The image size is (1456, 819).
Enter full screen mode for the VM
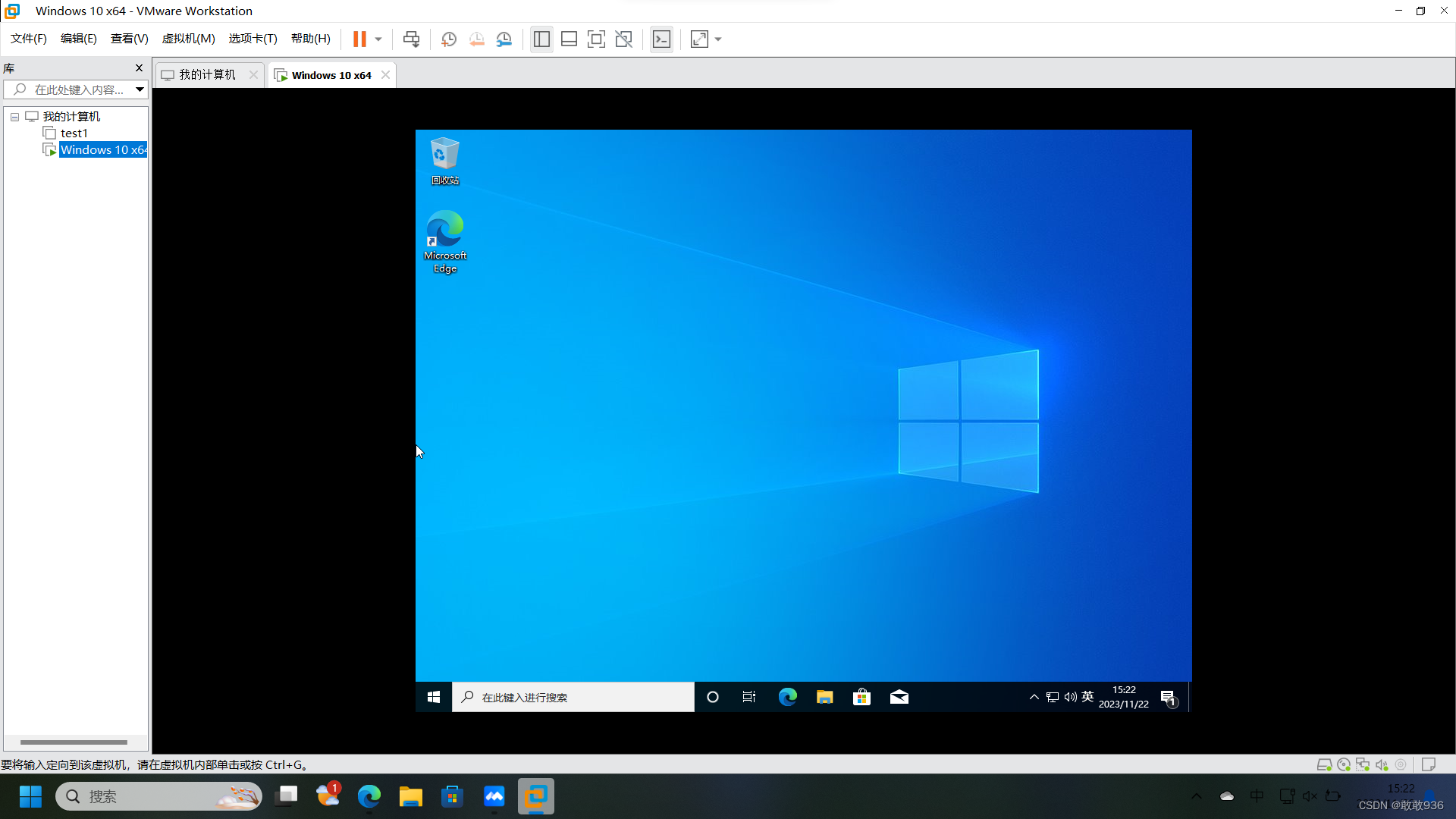(x=597, y=39)
